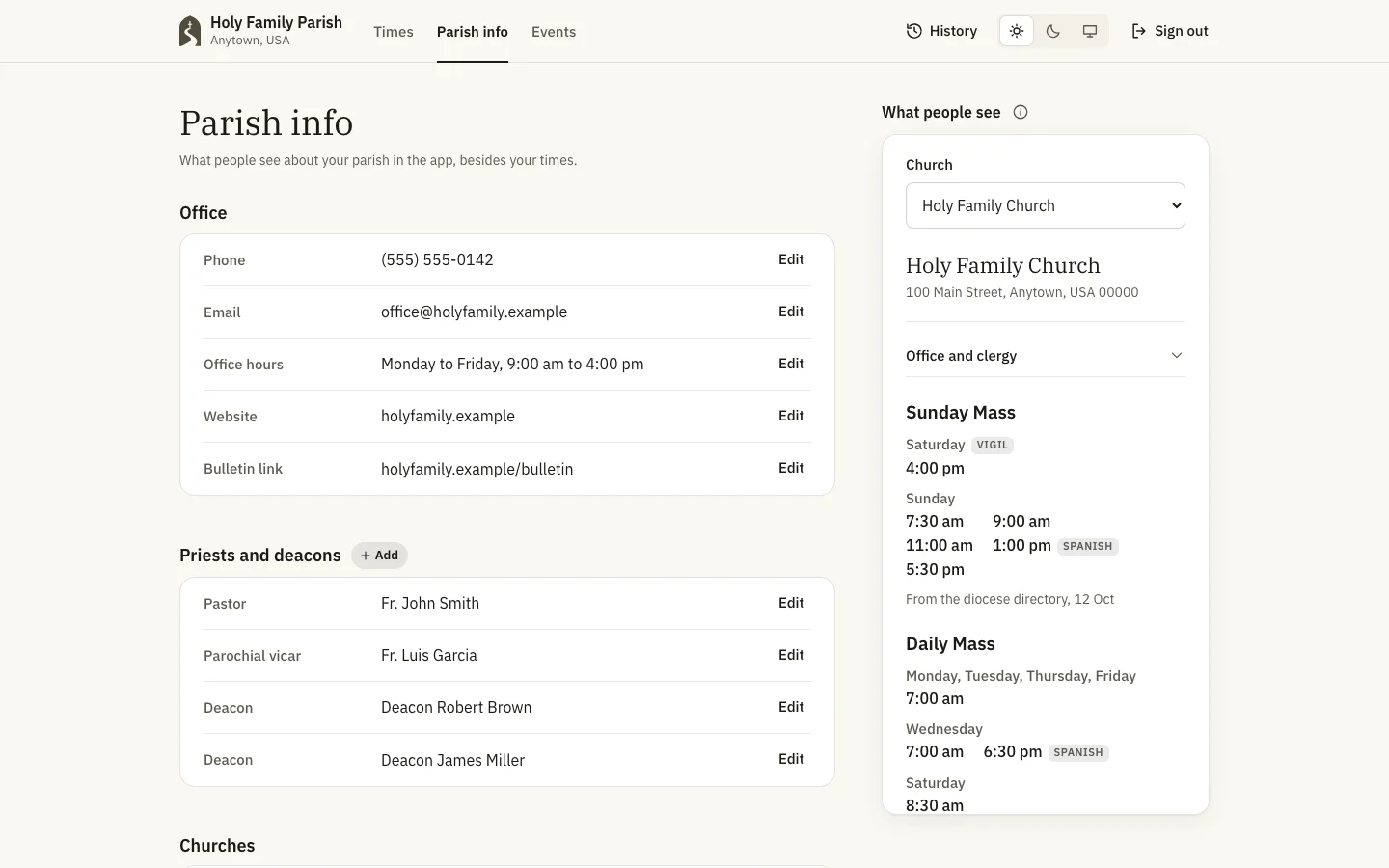Image resolution: width=1389 pixels, height=868 pixels.
Task: Click the Sign out text
Action: (x=1182, y=31)
